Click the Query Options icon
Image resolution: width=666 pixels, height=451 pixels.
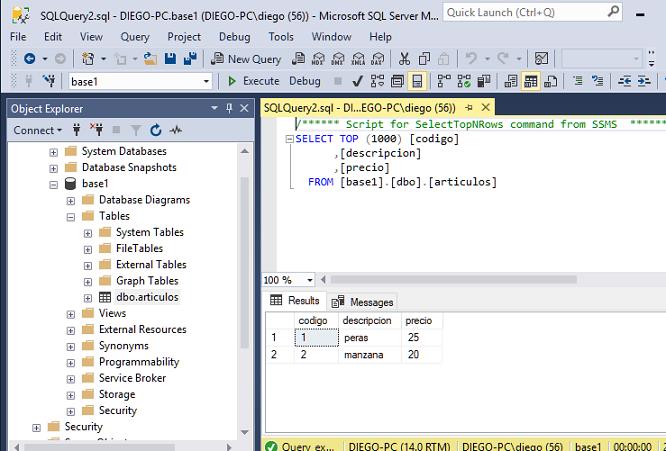397,81
